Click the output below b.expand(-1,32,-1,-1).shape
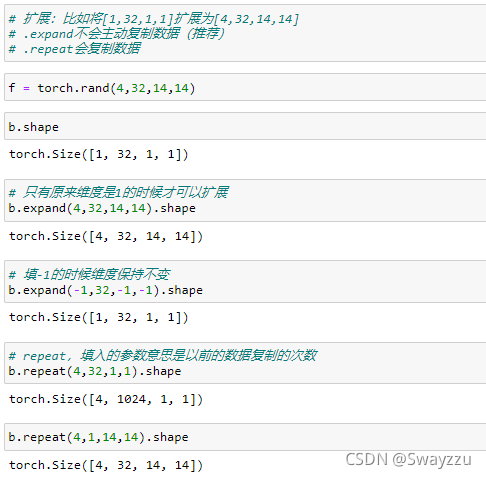Viewport: 486px width, 479px height. click(99, 317)
